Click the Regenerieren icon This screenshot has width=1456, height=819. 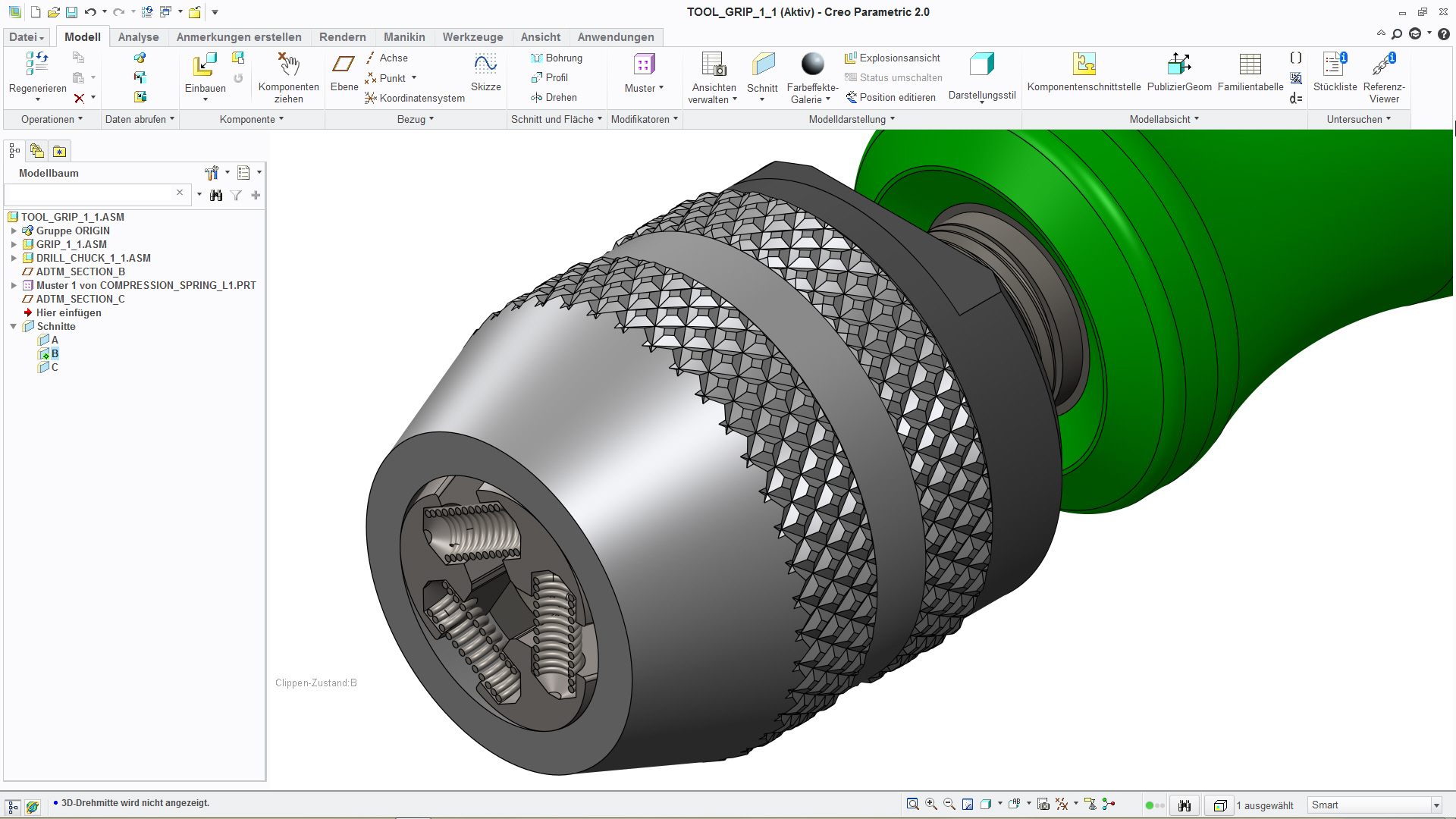(37, 64)
